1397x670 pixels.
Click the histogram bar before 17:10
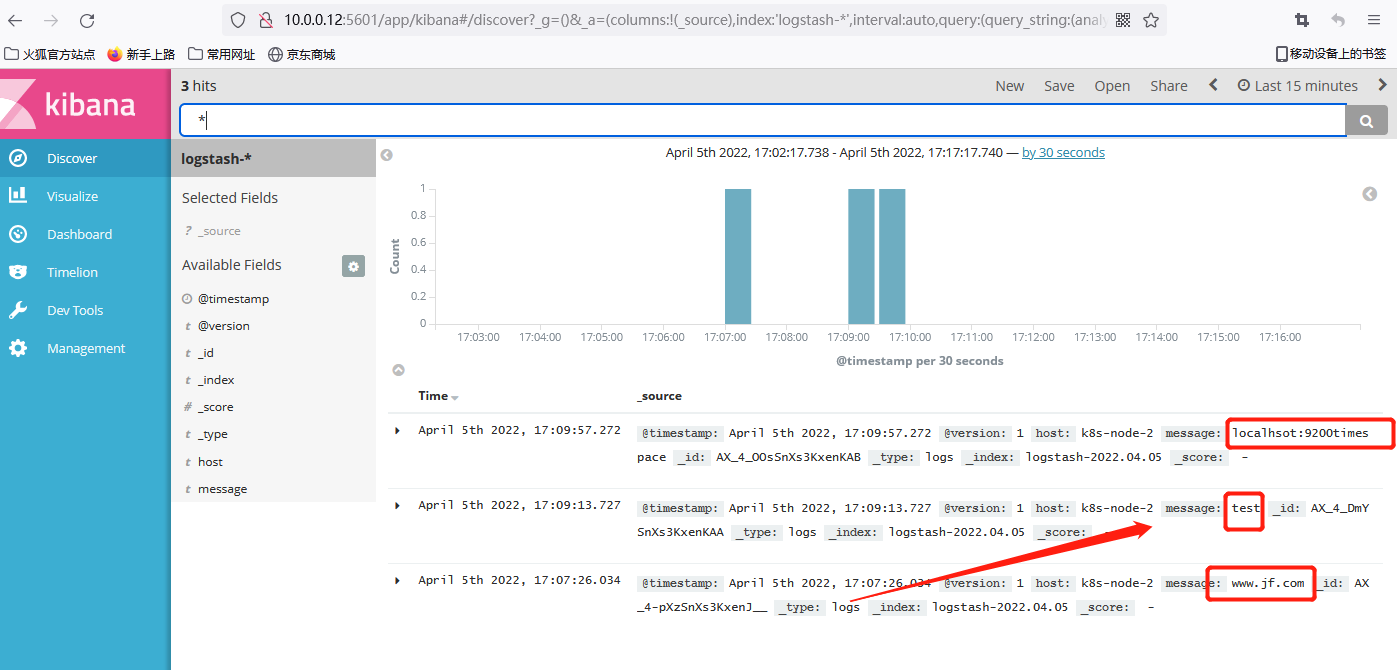pos(892,256)
